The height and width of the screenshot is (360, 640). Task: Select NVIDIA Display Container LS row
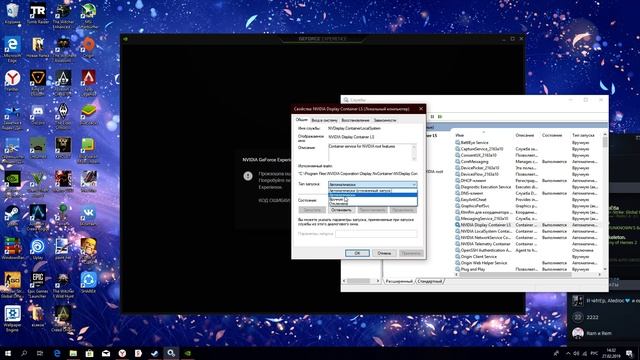click(x=527, y=225)
